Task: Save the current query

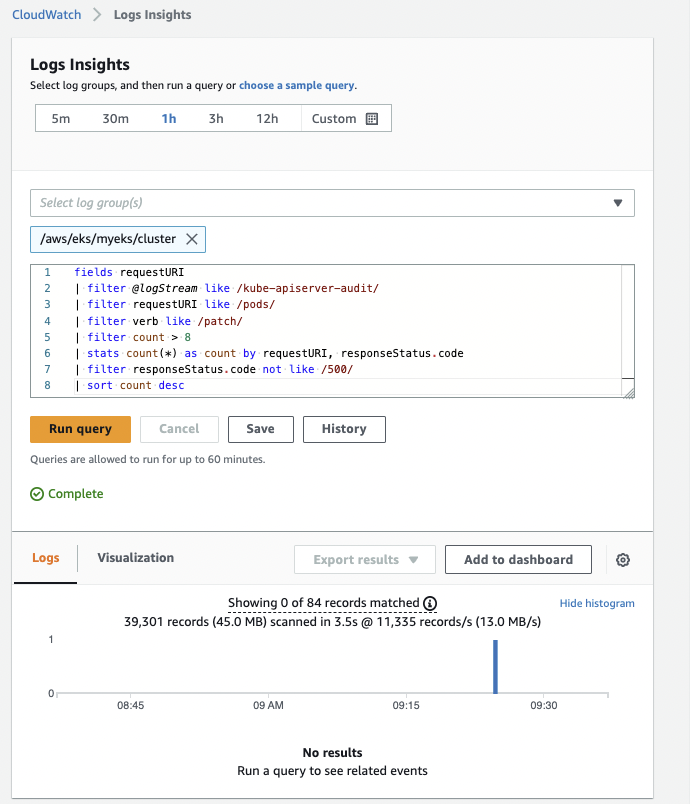Action: 260,429
